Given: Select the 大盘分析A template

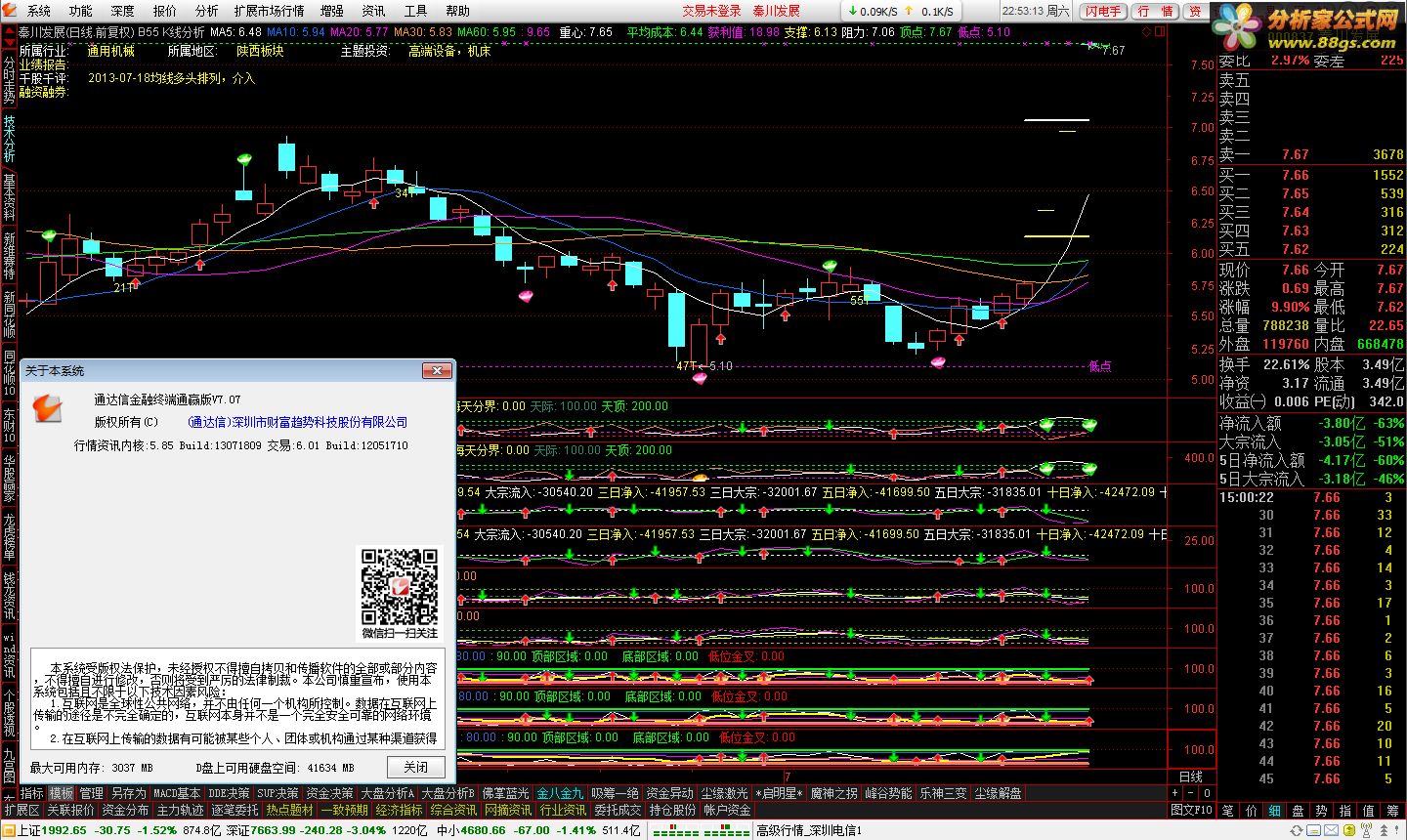Looking at the screenshot, I should tap(388, 793).
